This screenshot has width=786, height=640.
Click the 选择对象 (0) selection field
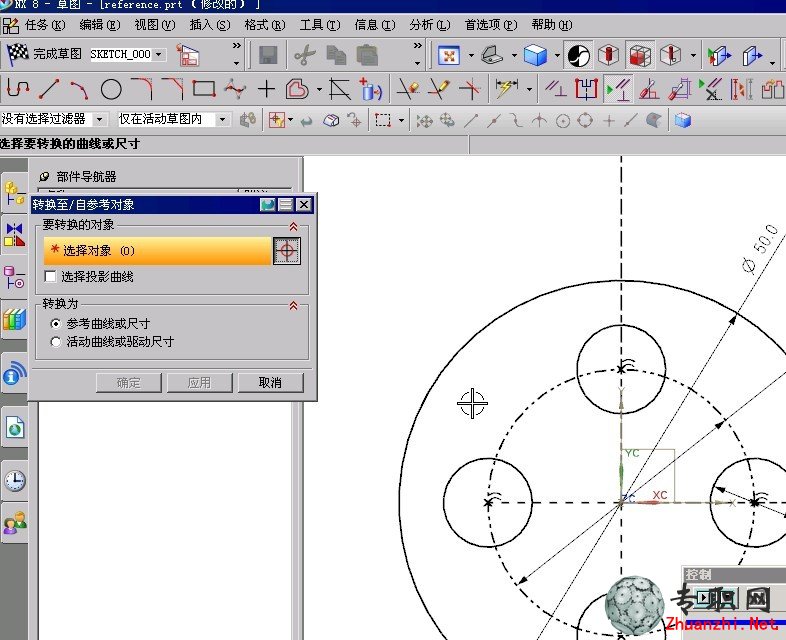click(x=157, y=251)
